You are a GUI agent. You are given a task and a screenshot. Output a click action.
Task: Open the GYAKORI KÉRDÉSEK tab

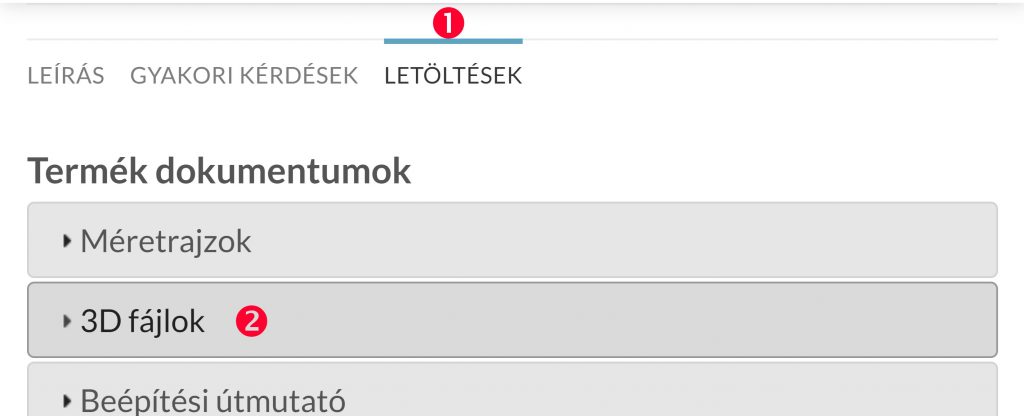pyautogui.click(x=244, y=76)
